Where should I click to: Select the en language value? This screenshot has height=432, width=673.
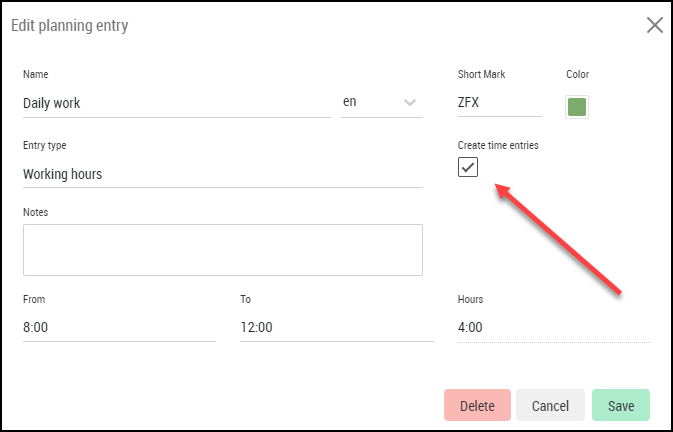(349, 102)
